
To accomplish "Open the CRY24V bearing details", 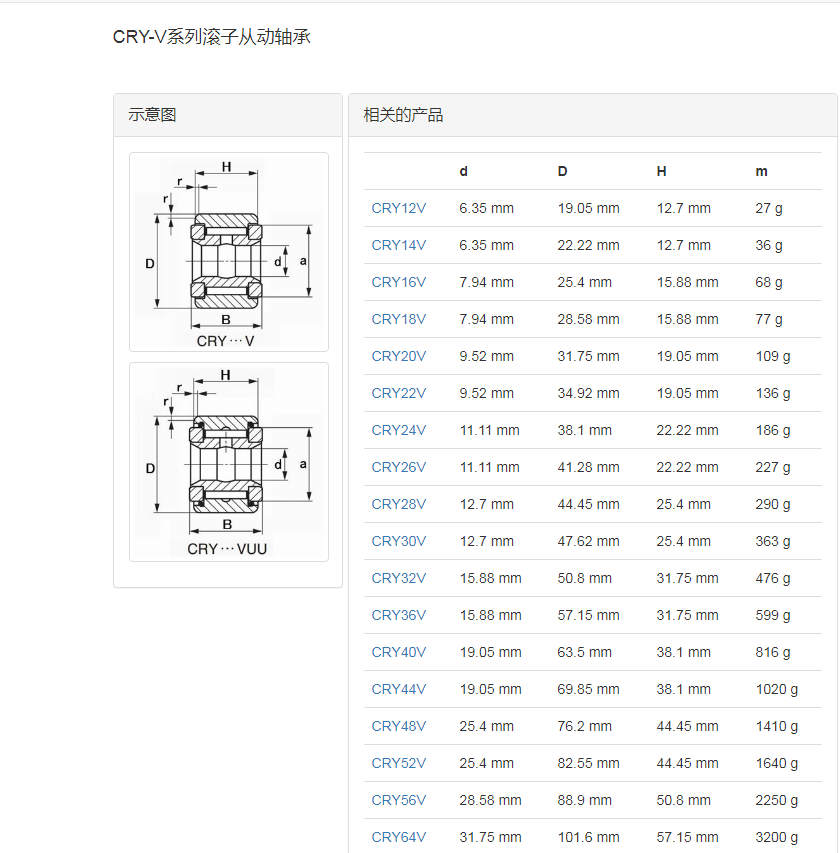I will pyautogui.click(x=398, y=430).
